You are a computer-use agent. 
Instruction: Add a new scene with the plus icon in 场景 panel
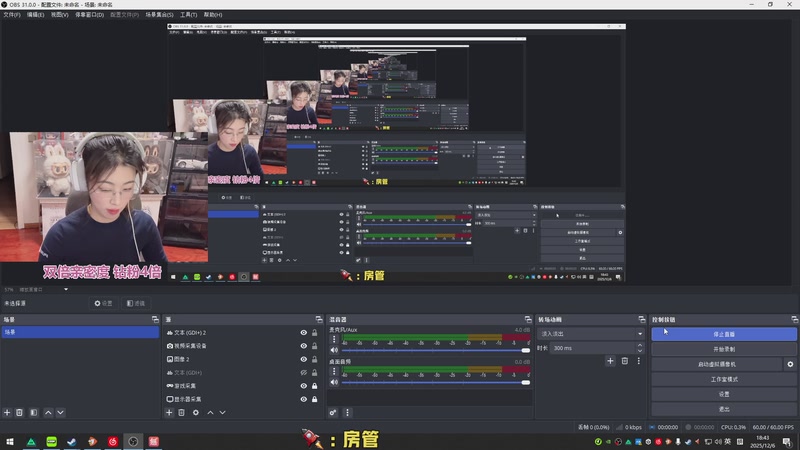point(7,412)
